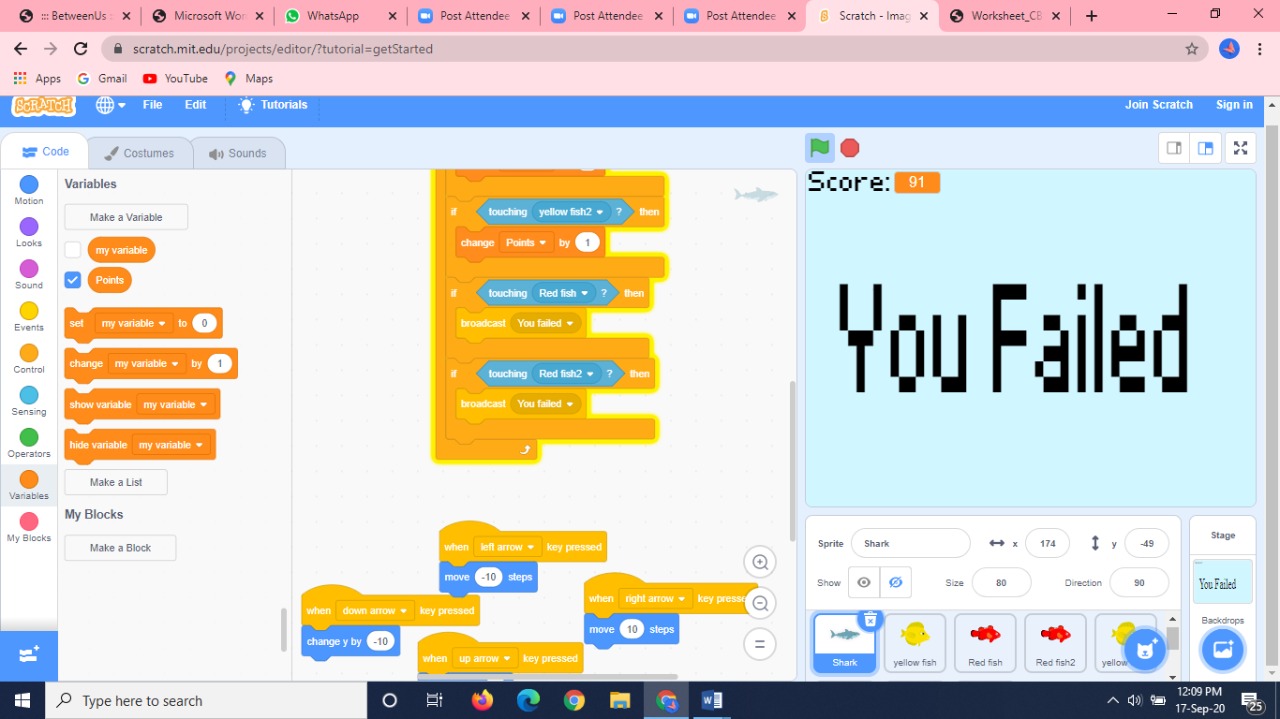Open the Join Scratch link
Screen dimensions: 1280x719
pyautogui.click(x=1158, y=104)
